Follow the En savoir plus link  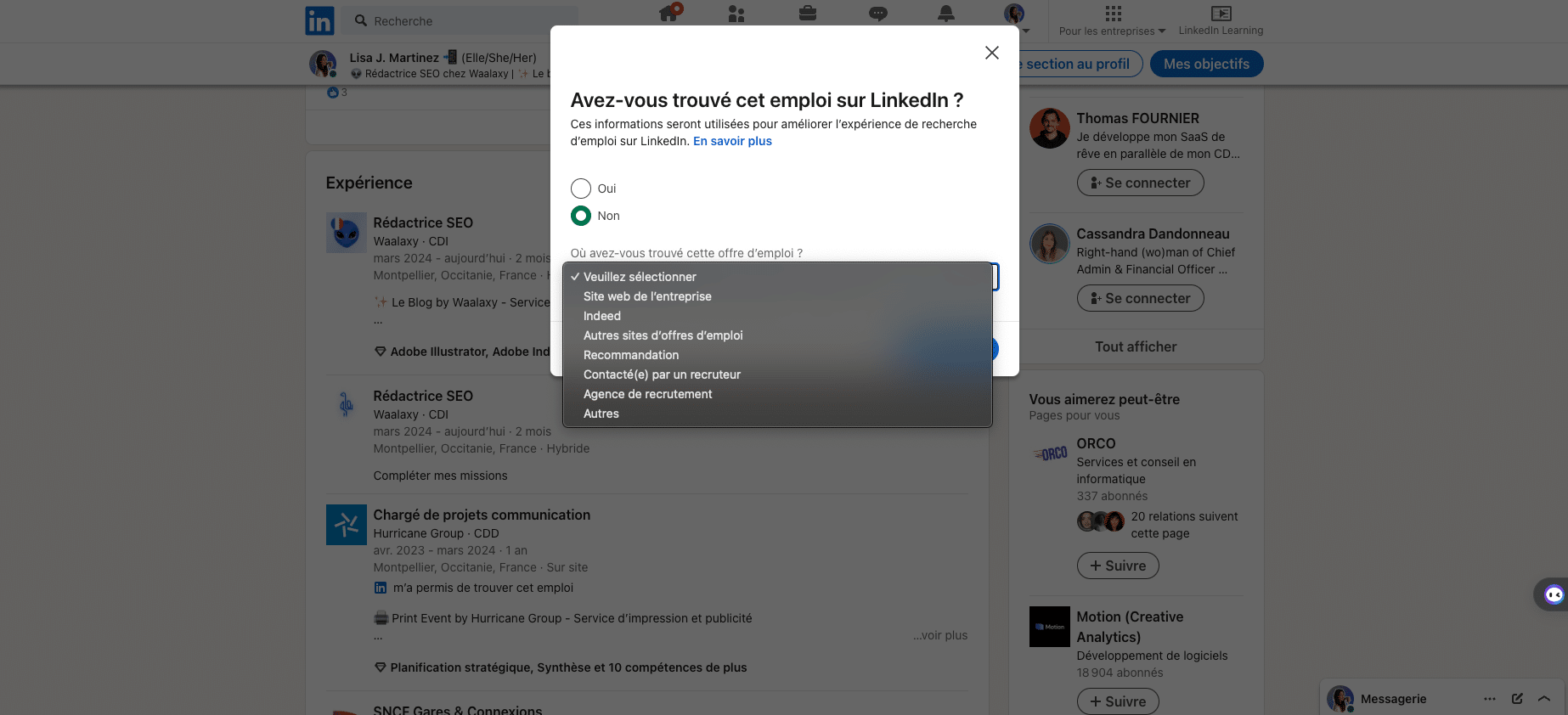tap(732, 141)
